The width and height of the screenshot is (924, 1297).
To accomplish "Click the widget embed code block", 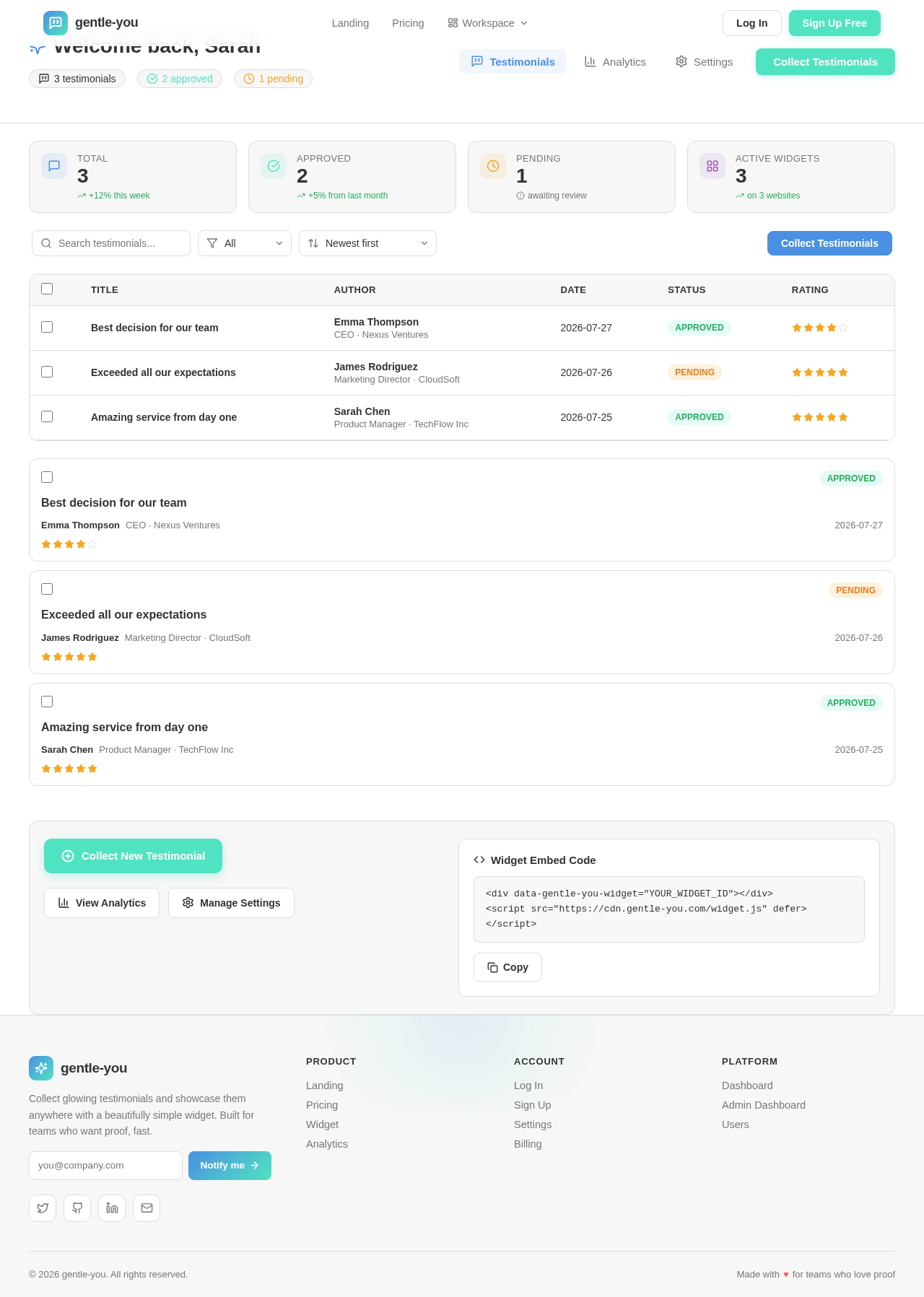I will pyautogui.click(x=668, y=909).
